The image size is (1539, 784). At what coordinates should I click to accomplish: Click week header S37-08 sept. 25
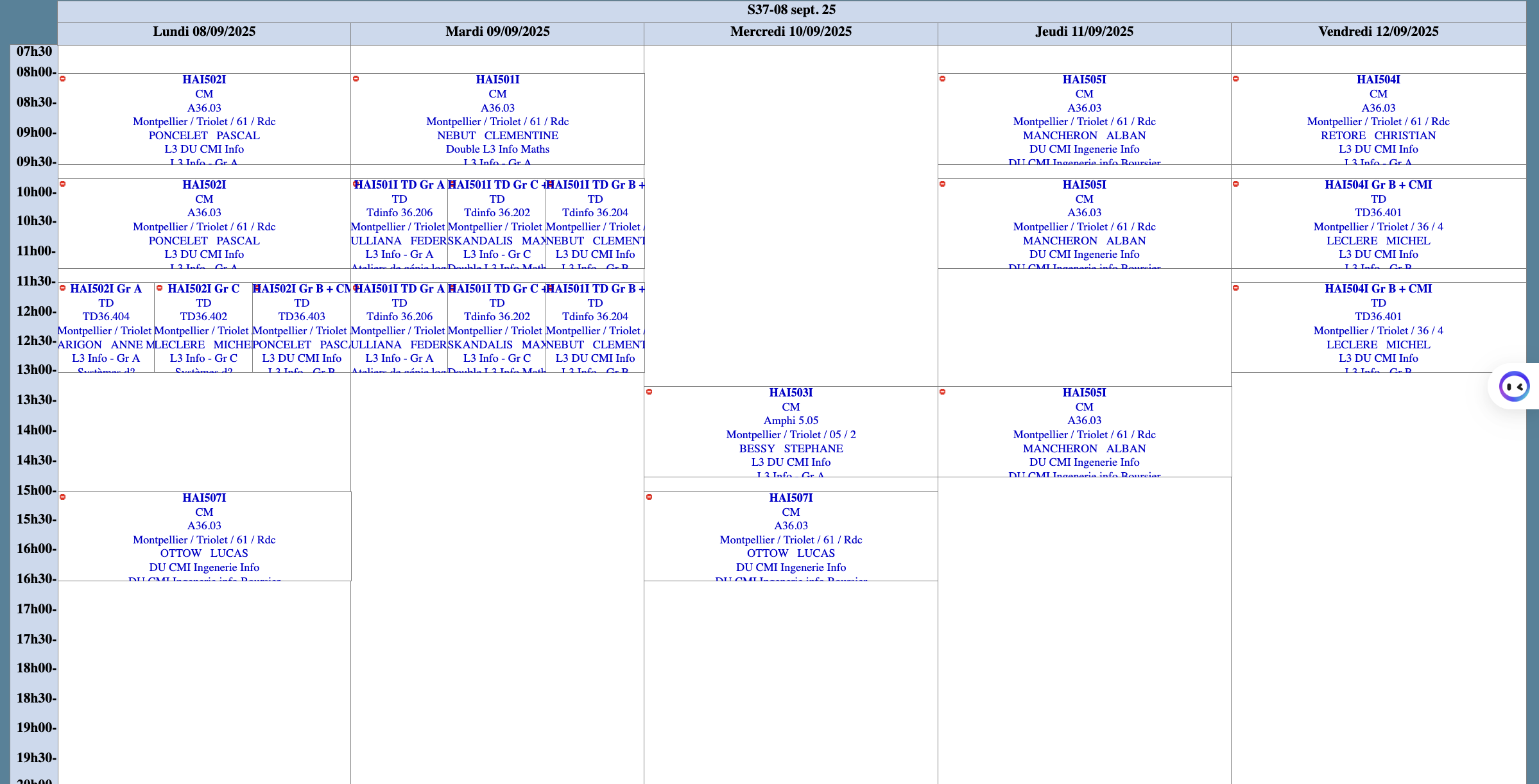coord(791,10)
